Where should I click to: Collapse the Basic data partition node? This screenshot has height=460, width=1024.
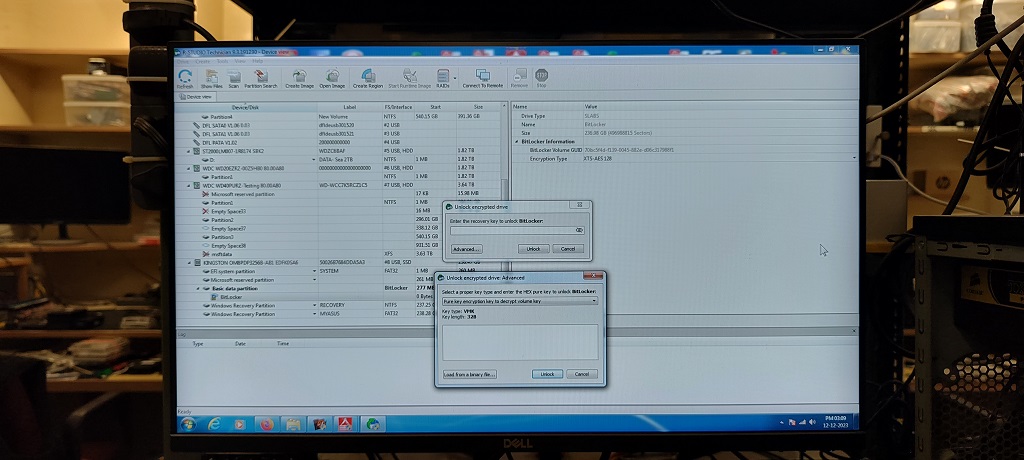point(198,288)
